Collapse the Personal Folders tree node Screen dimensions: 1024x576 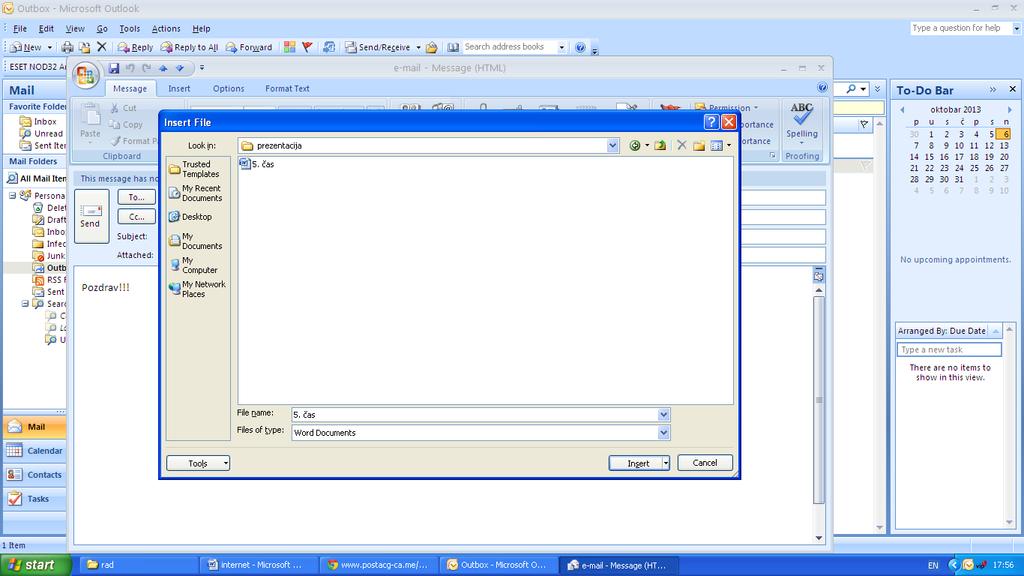[12, 195]
